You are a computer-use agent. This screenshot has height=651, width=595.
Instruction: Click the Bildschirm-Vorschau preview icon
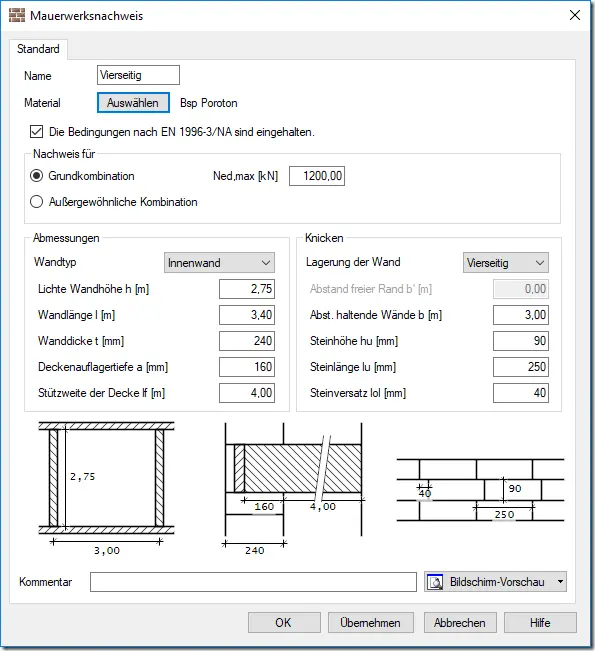click(x=435, y=582)
